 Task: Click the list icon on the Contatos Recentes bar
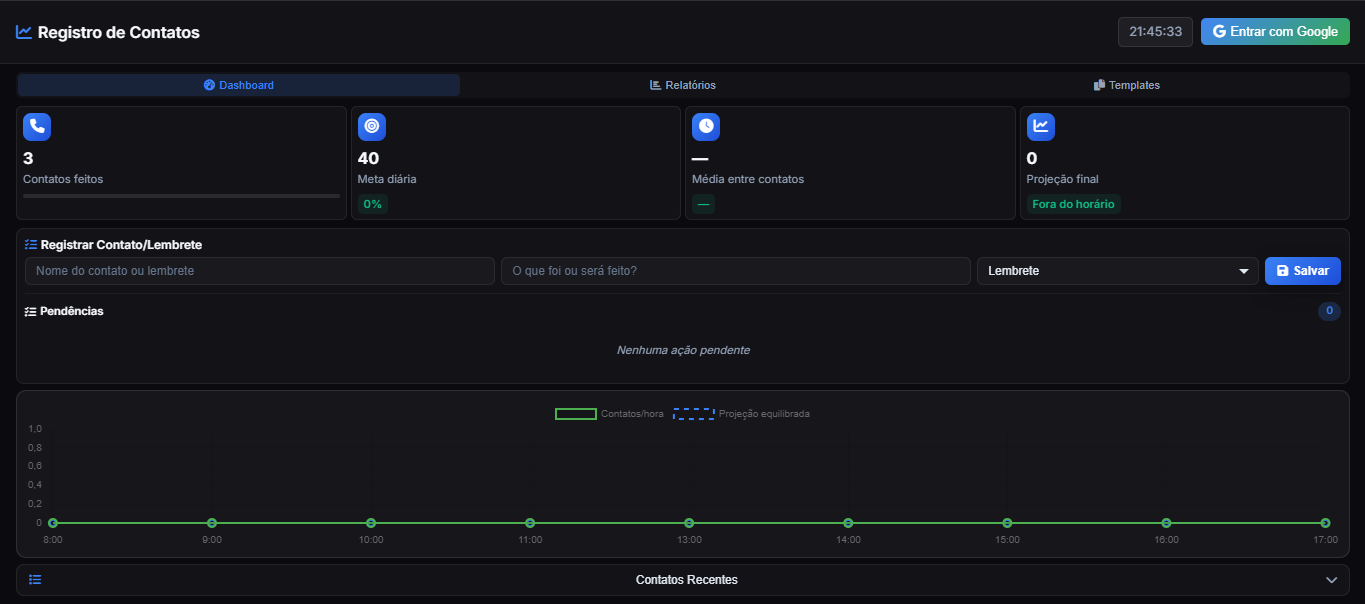tap(35, 579)
